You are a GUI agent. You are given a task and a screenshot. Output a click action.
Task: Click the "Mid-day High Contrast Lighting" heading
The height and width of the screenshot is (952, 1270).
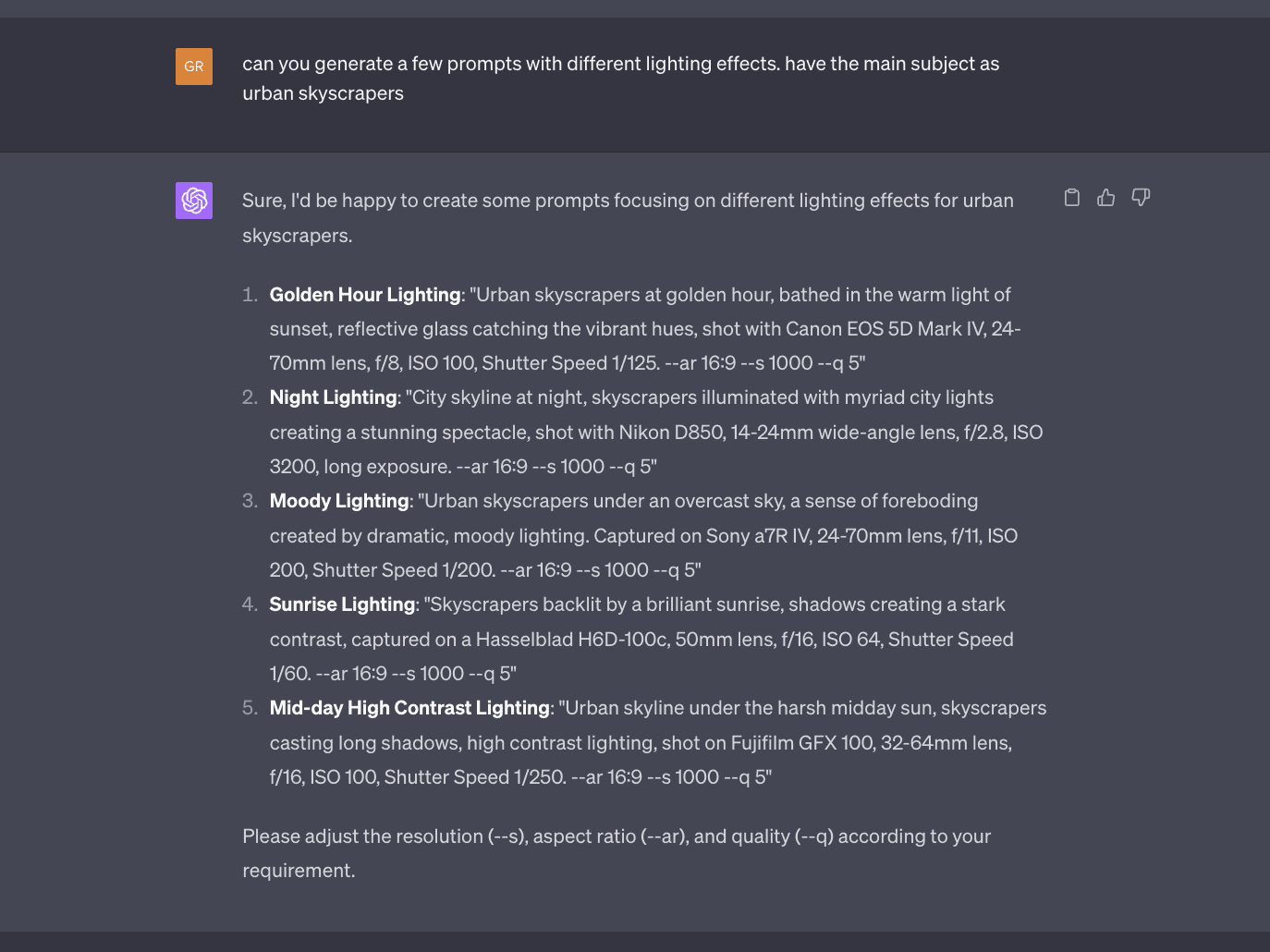click(409, 708)
